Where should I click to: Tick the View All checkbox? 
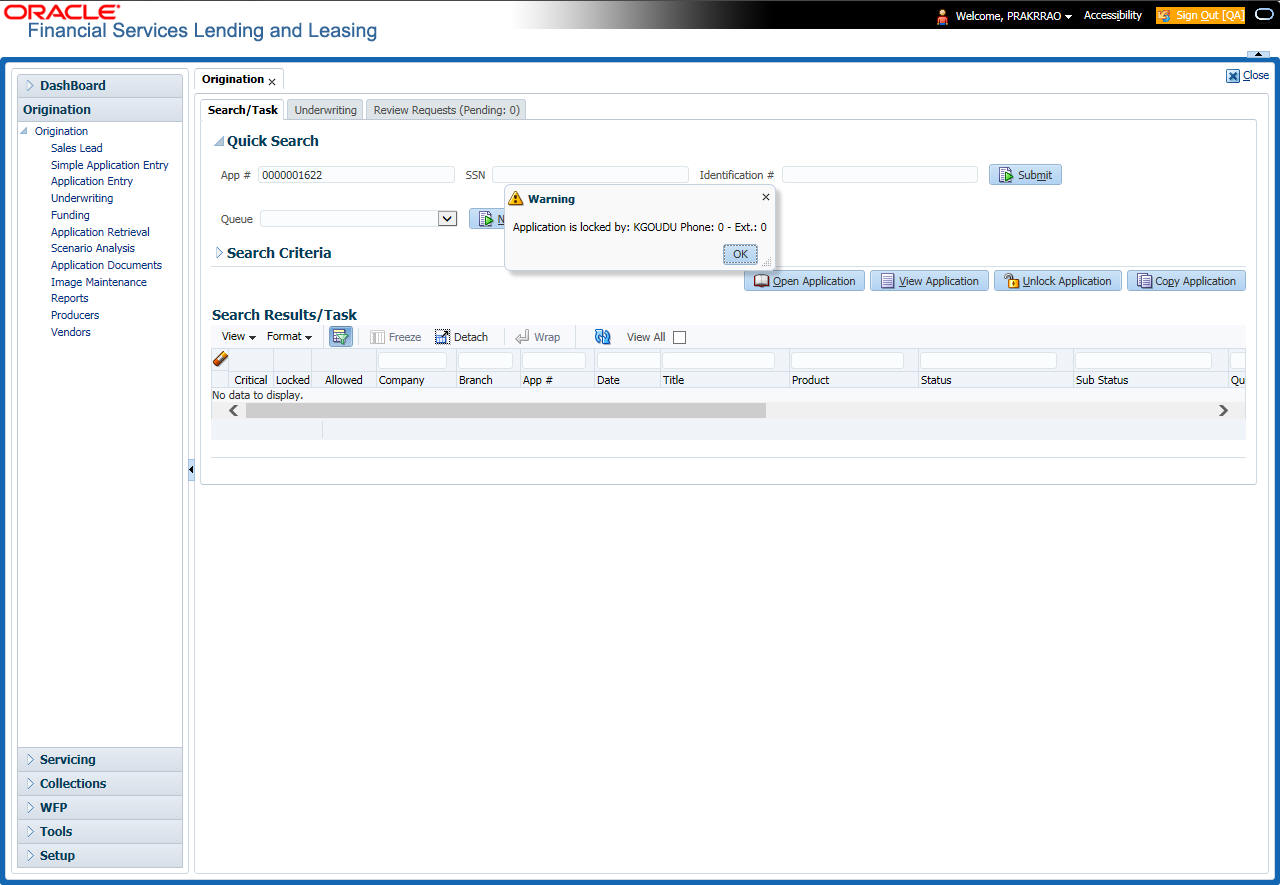coord(680,338)
